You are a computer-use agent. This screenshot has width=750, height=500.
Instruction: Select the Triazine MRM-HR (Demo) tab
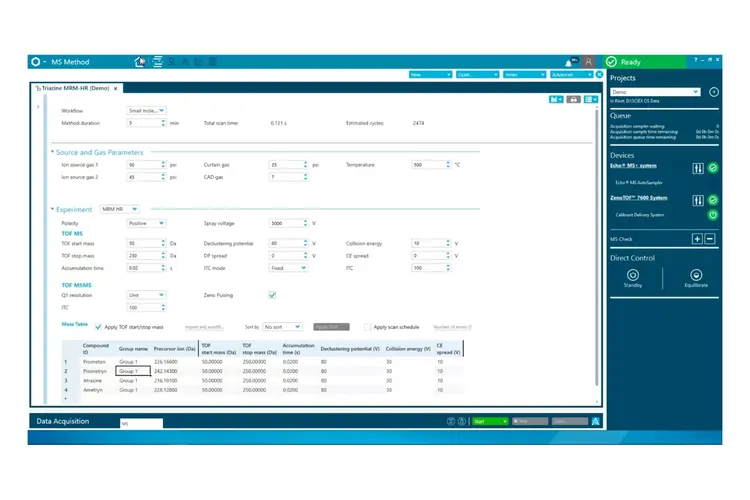(77, 89)
